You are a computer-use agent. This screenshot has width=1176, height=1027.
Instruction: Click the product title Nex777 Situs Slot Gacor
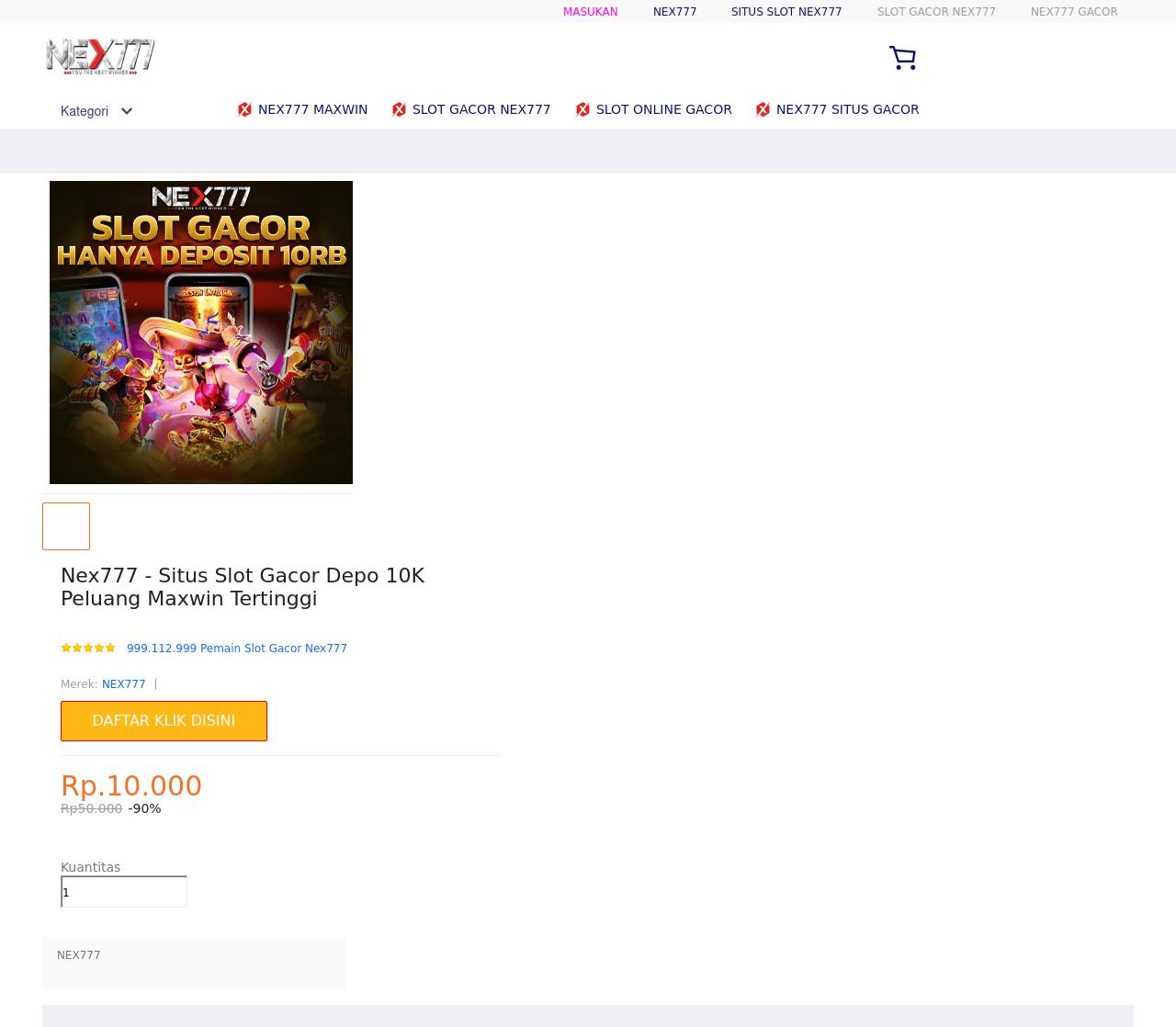(x=243, y=587)
